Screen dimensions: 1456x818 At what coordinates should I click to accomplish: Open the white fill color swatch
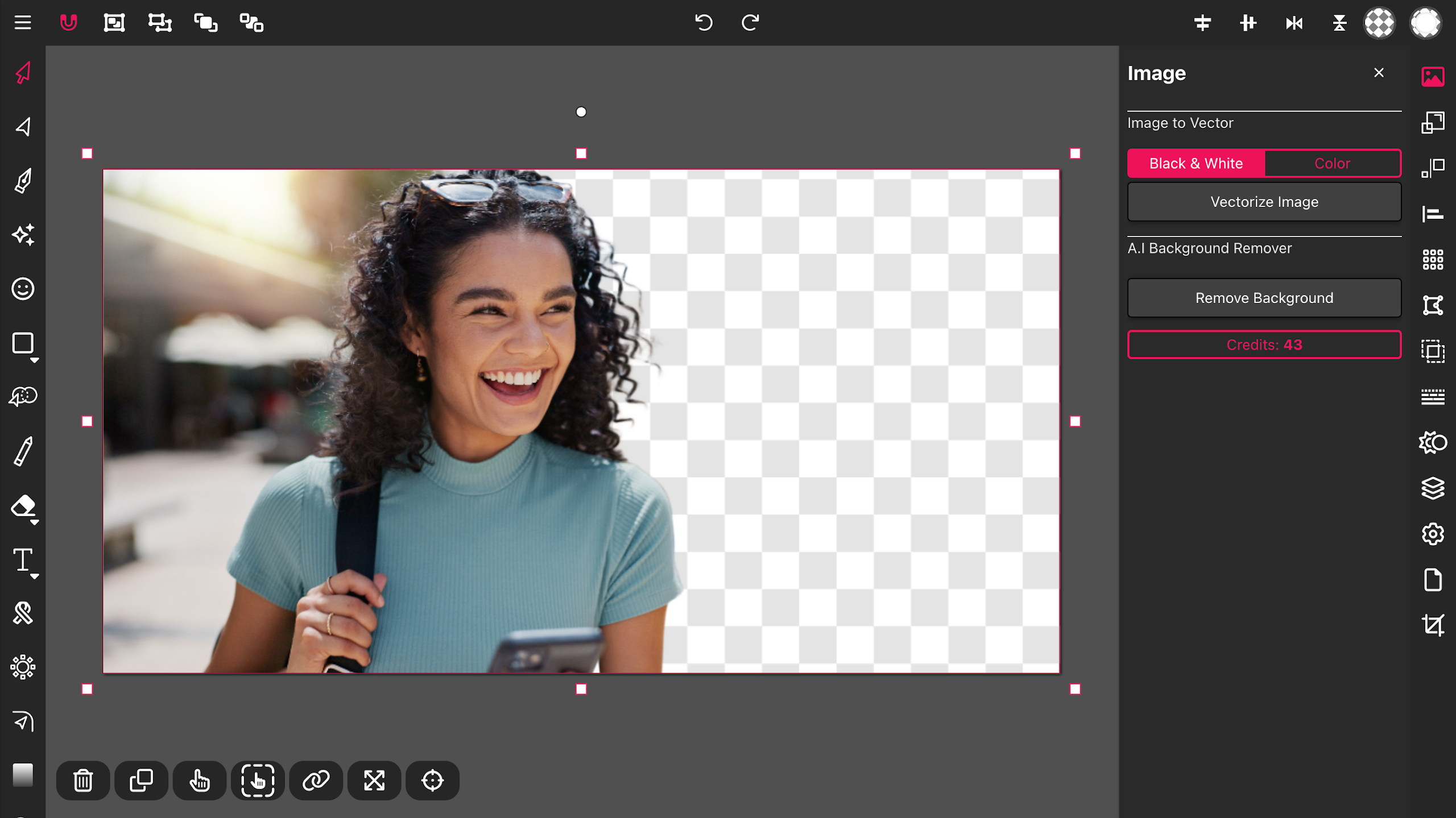(x=1425, y=23)
